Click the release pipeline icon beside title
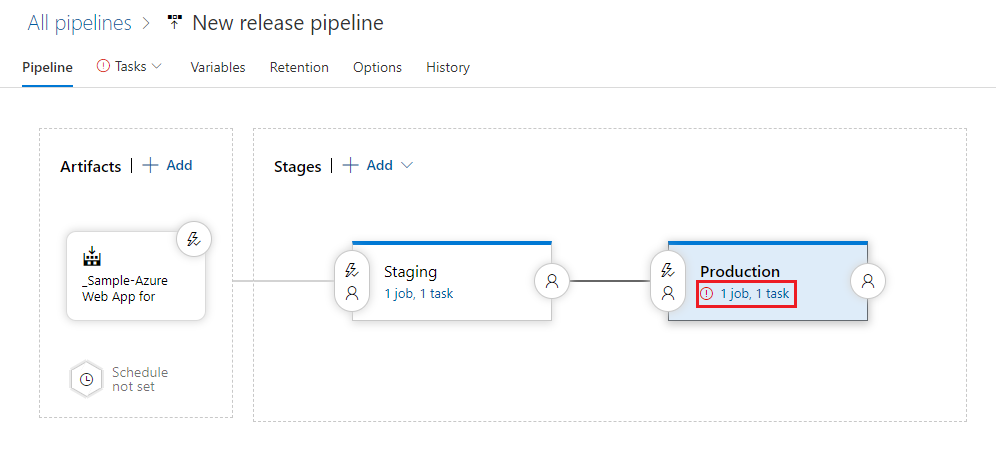996x453 pixels. coord(175,22)
